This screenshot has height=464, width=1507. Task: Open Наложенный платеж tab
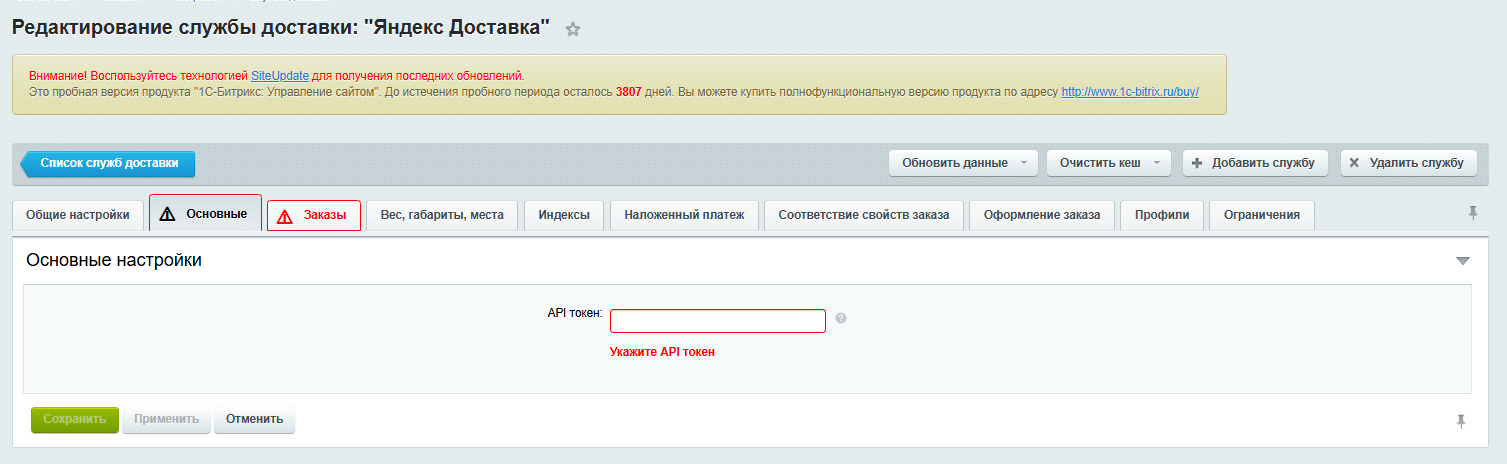click(x=684, y=214)
